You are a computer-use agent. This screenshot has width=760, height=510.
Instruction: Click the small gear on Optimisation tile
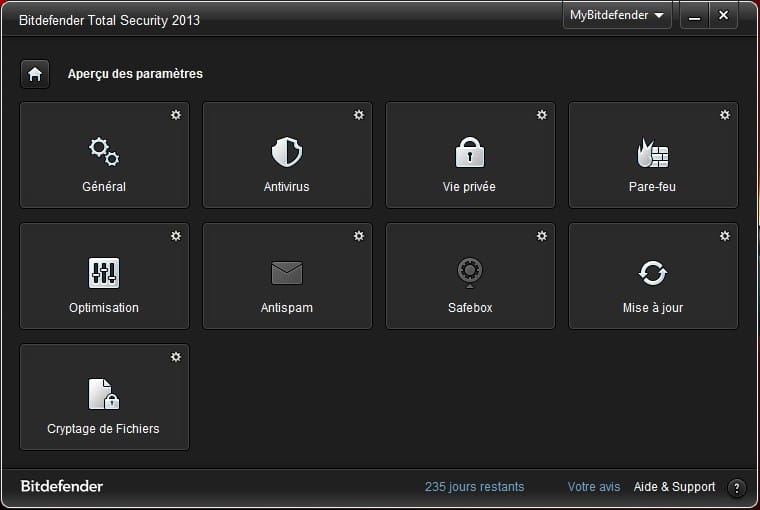[176, 236]
